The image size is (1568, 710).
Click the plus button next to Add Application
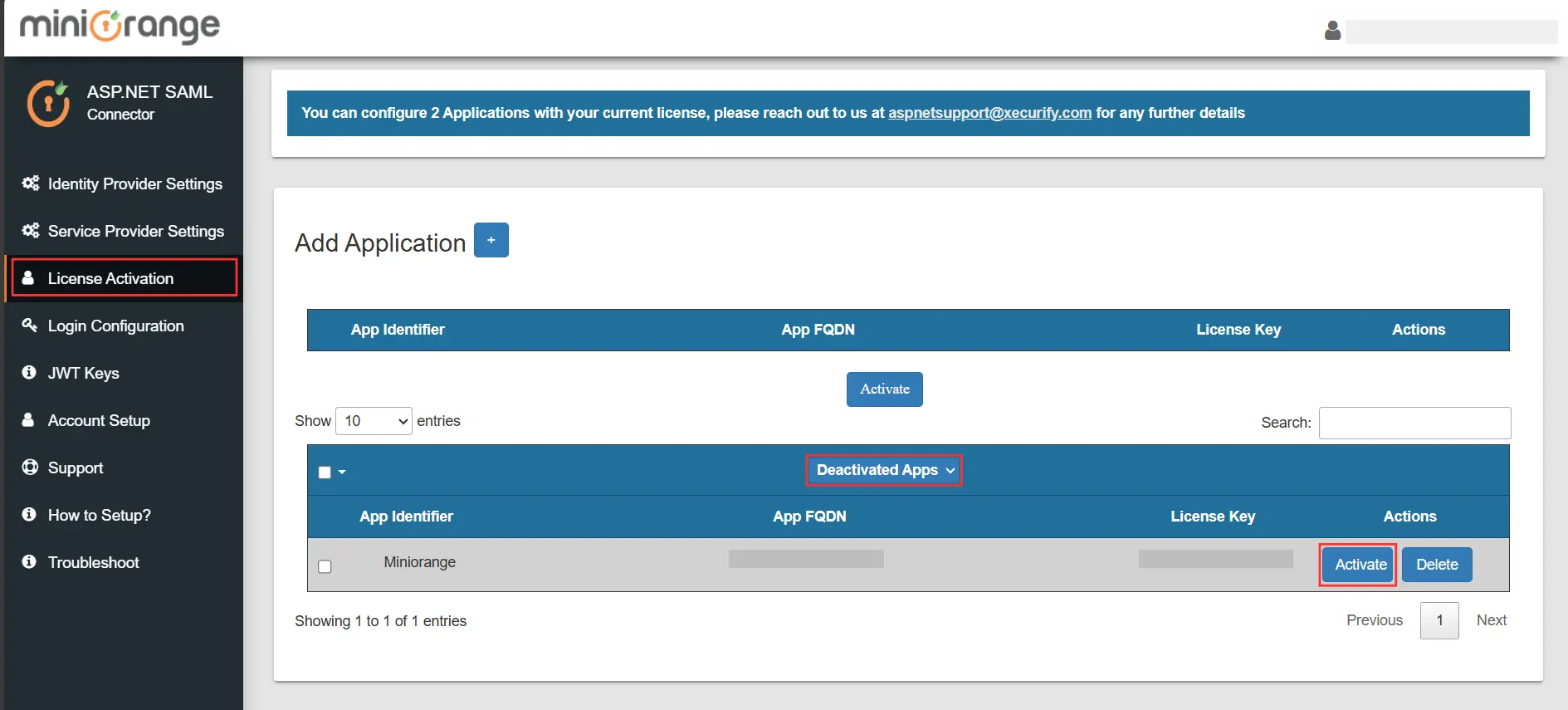pos(491,240)
